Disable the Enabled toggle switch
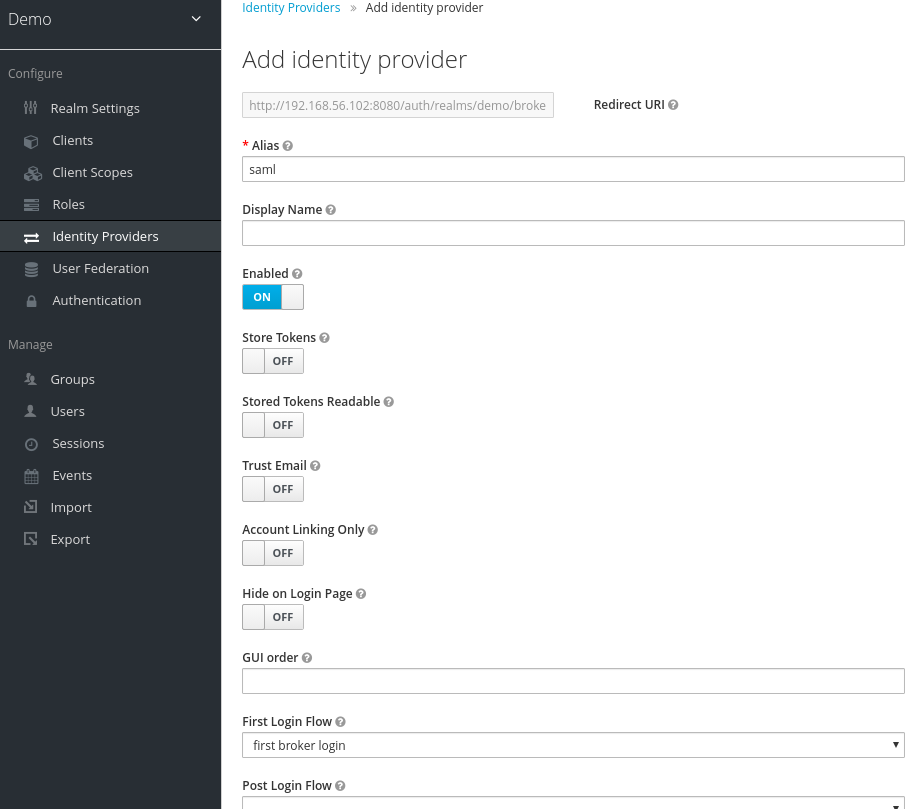 (x=272, y=297)
